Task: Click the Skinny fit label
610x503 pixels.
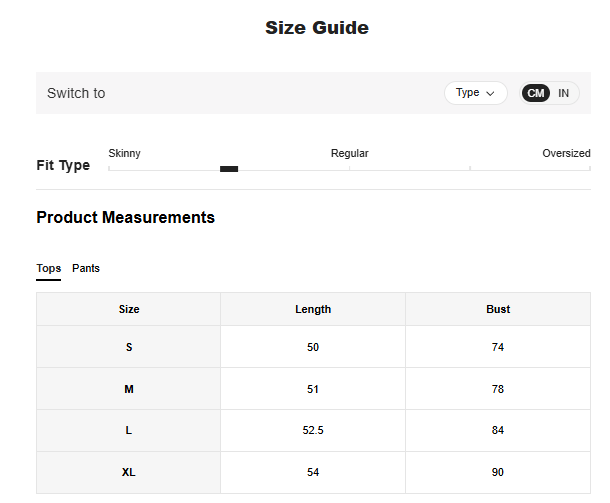Action: click(x=124, y=153)
